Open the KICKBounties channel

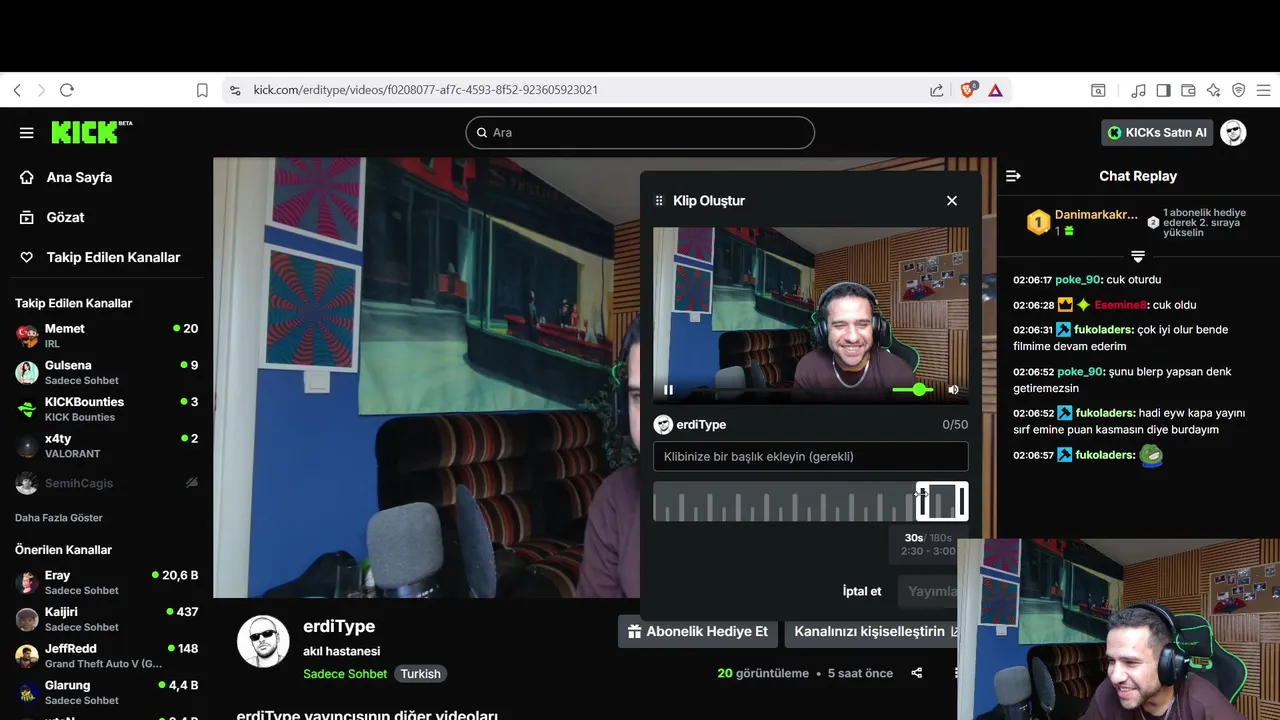106,409
